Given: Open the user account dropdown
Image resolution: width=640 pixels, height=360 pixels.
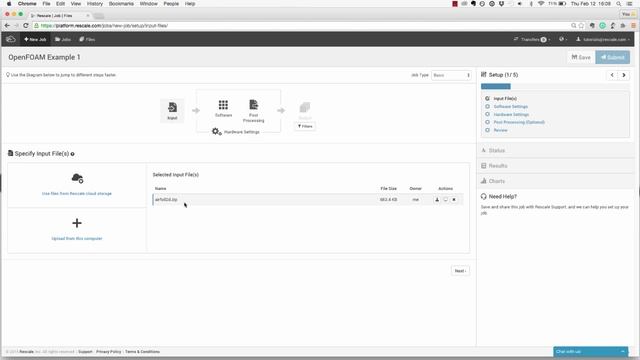Looking at the screenshot, I should (603, 40).
